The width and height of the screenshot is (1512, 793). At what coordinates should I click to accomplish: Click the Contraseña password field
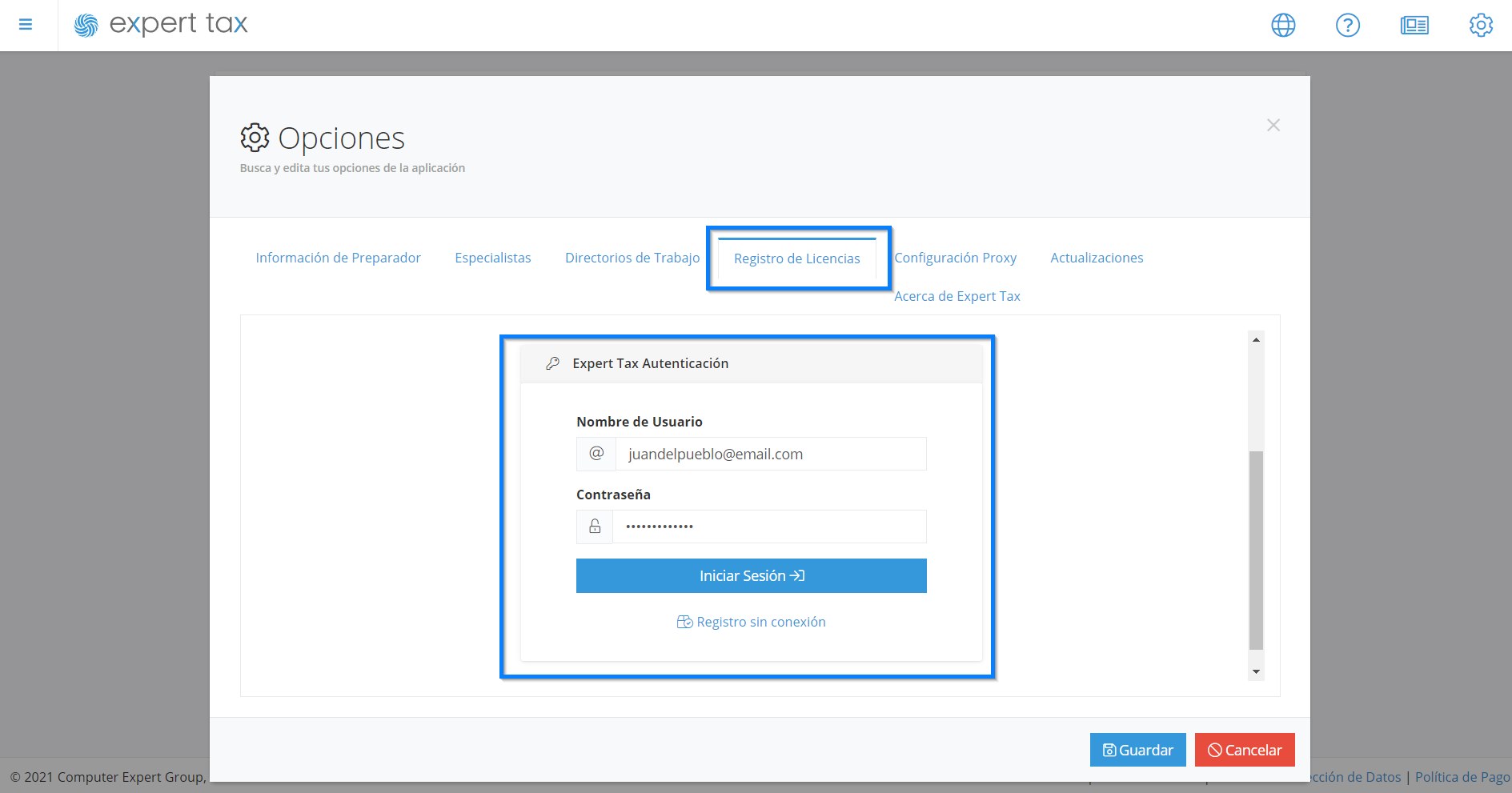(769, 527)
